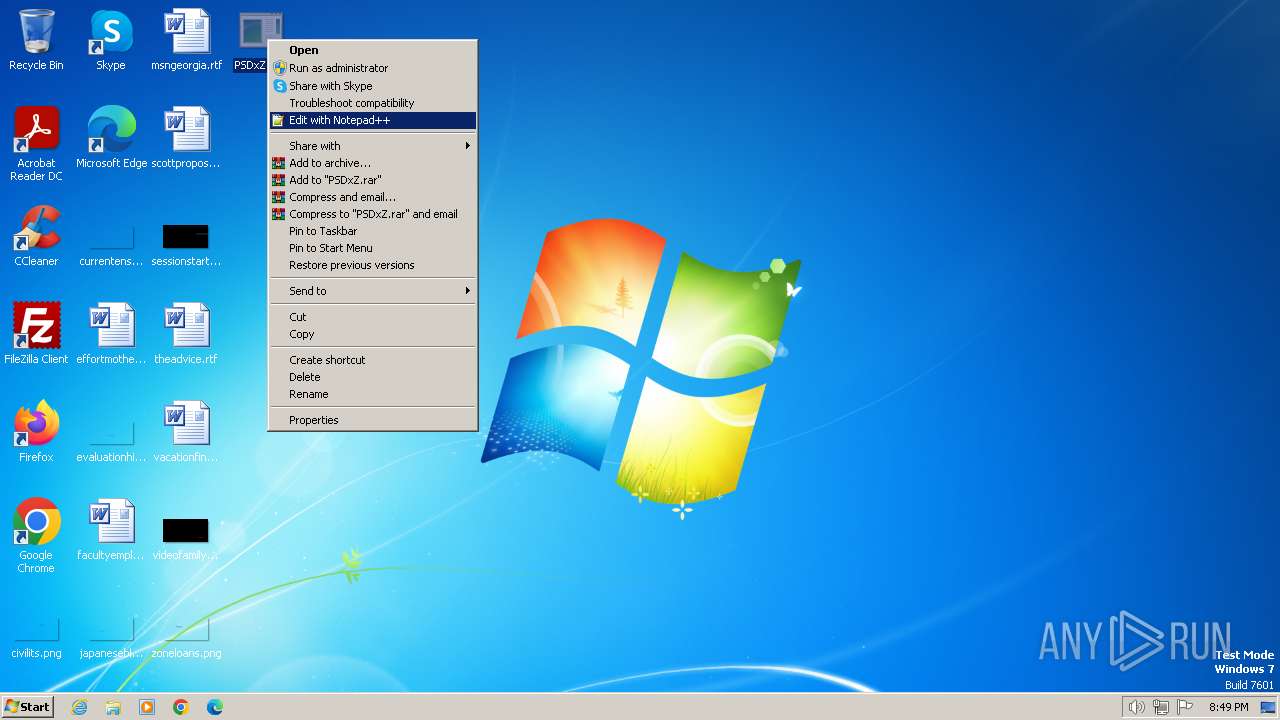
Task: Select msngeorgia.rtf document icon
Action: tap(186, 40)
